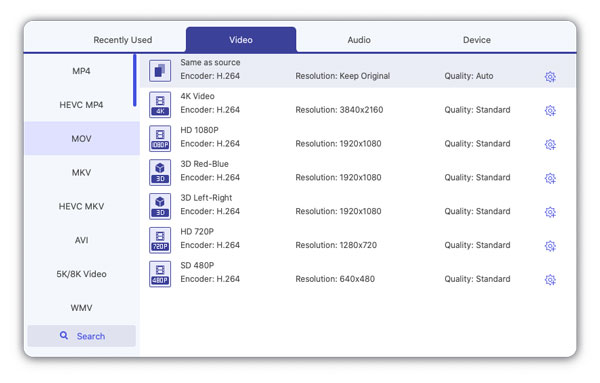
Task: Open settings gear for SD 480P preset
Action: pos(550,280)
